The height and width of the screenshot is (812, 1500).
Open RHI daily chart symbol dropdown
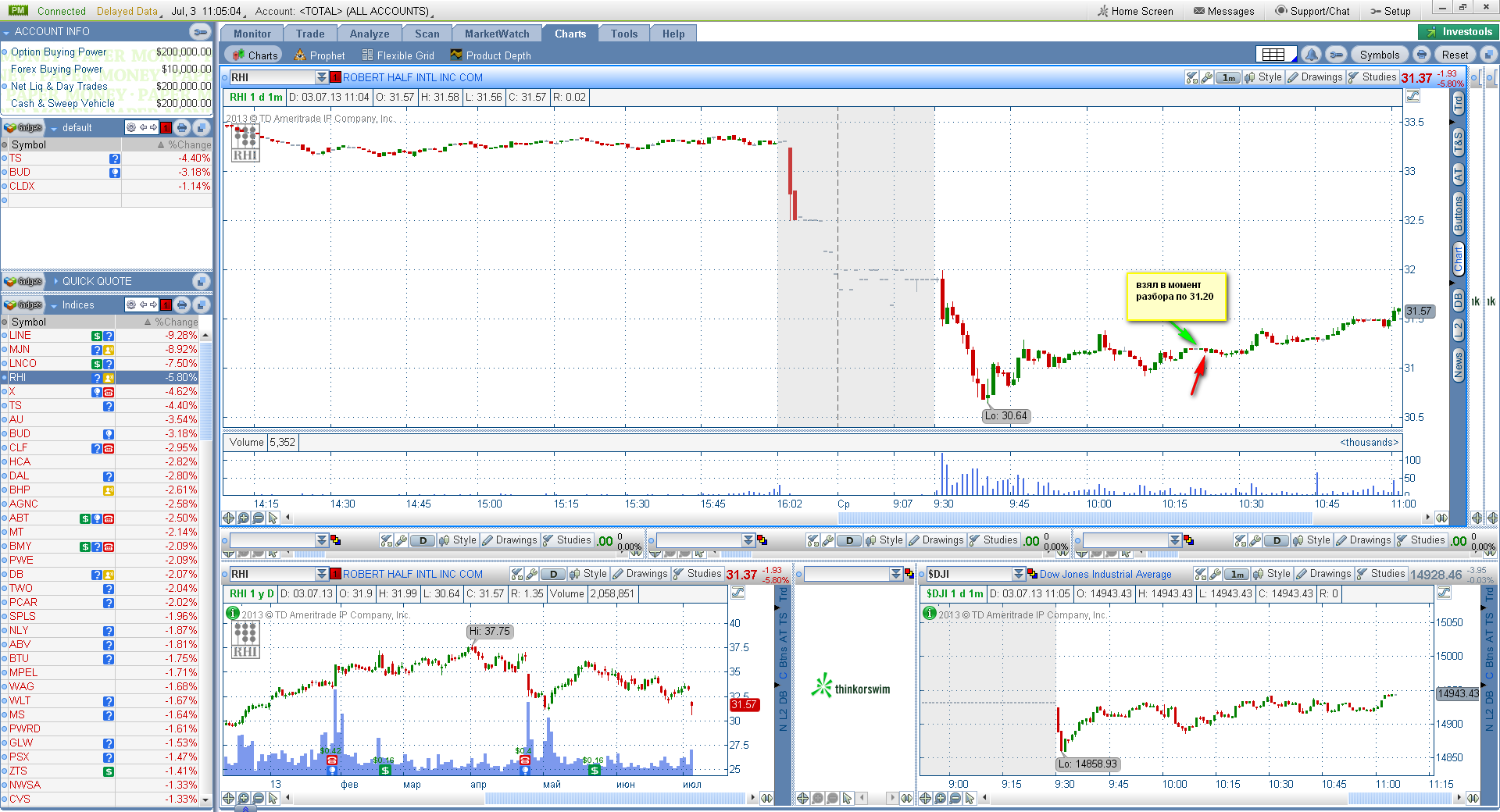pos(321,574)
